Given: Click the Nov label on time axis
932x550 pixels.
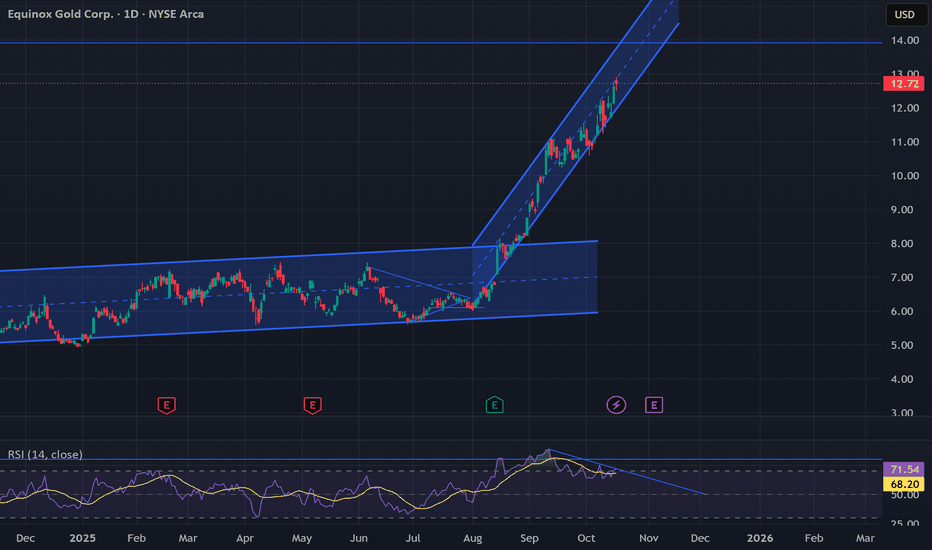Looking at the screenshot, I should pos(648,538).
